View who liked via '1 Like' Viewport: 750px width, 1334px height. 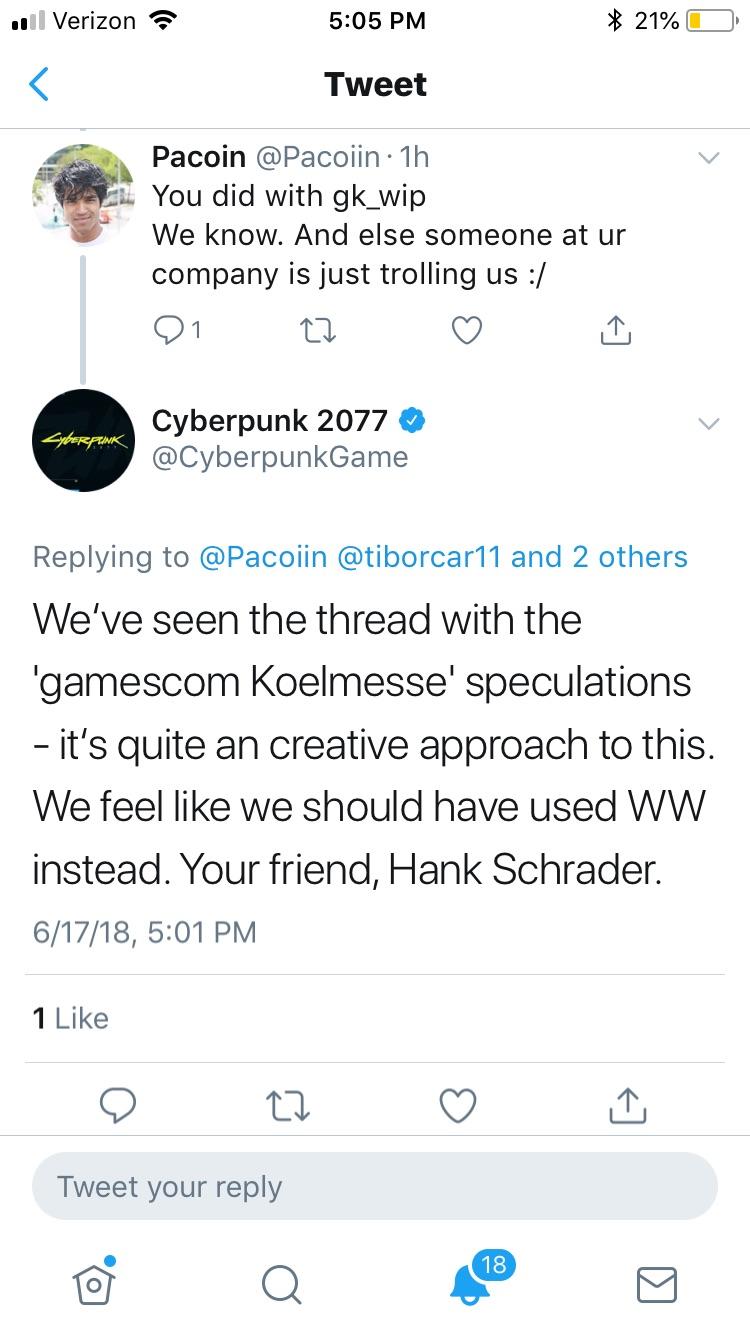70,1018
